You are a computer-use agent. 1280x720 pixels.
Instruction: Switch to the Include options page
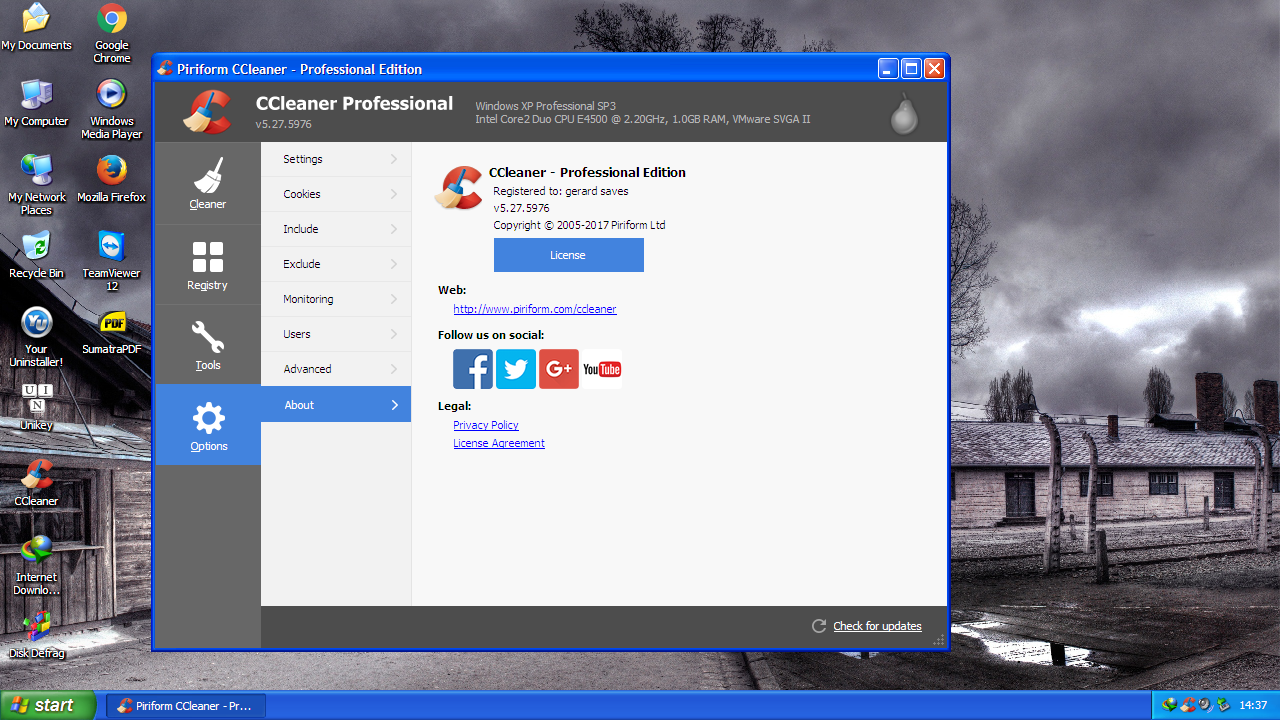tap(336, 229)
